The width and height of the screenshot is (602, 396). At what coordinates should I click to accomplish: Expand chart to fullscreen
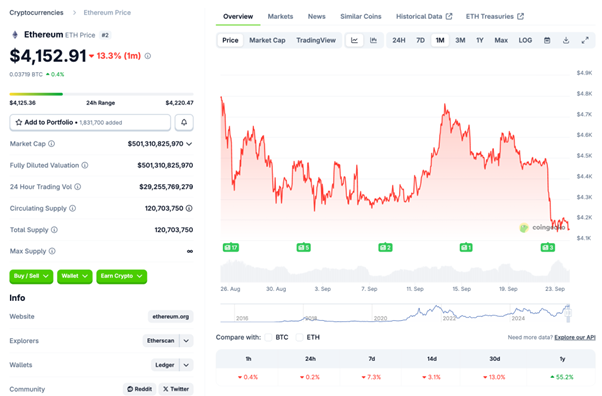(585, 40)
